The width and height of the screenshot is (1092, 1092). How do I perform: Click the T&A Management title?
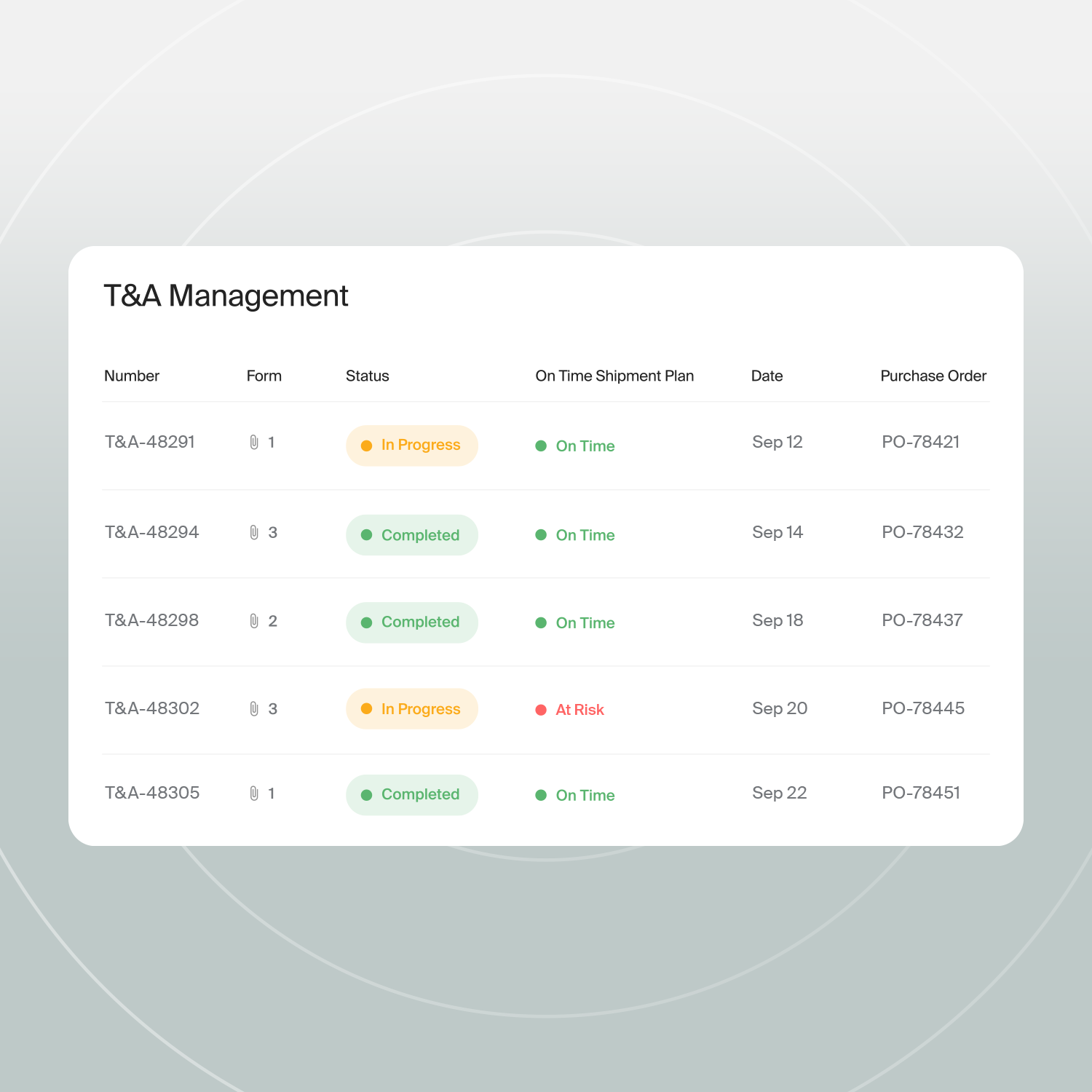coord(226,296)
